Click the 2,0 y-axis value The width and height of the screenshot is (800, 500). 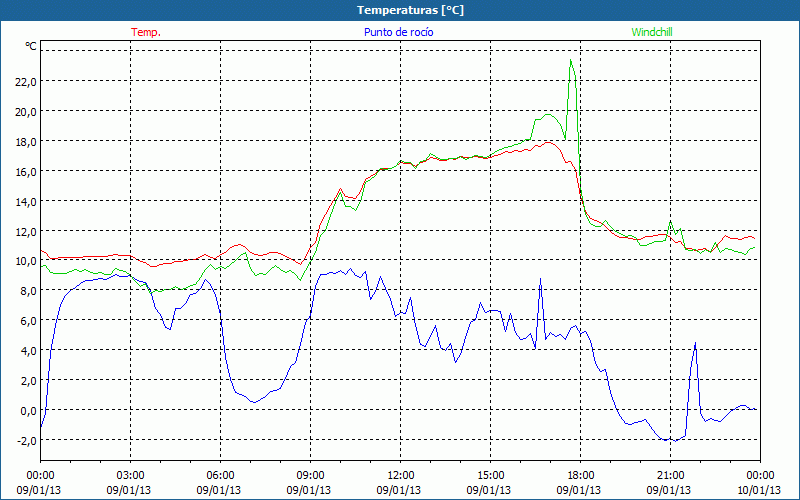[28, 381]
